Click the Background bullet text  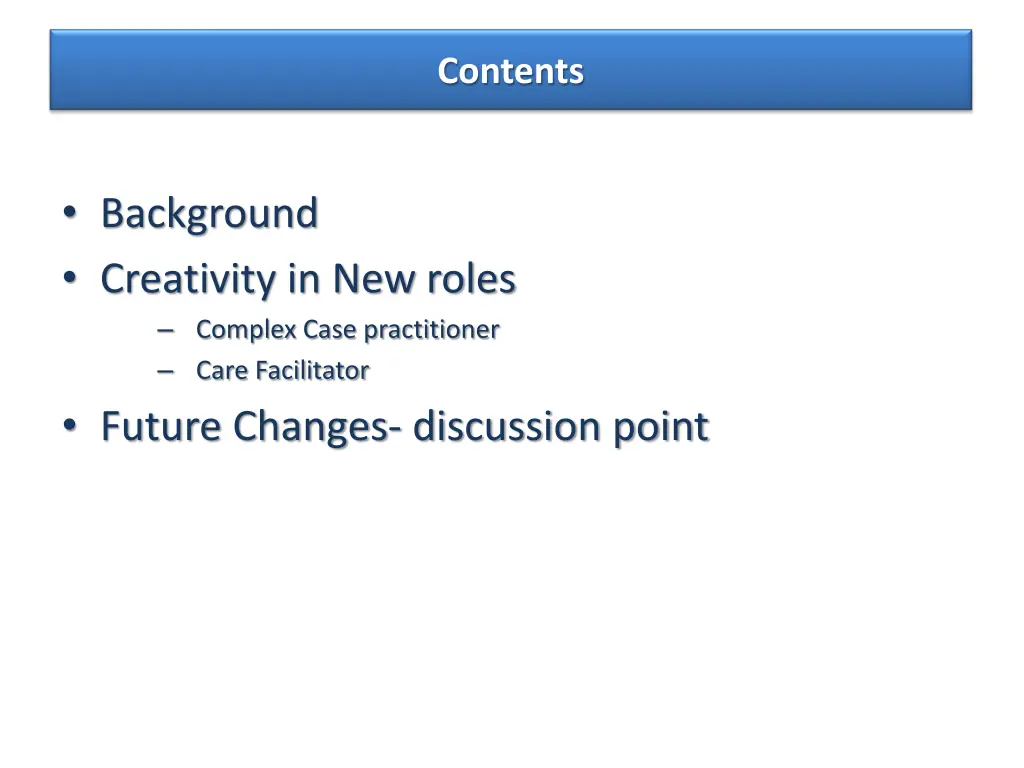[209, 214]
